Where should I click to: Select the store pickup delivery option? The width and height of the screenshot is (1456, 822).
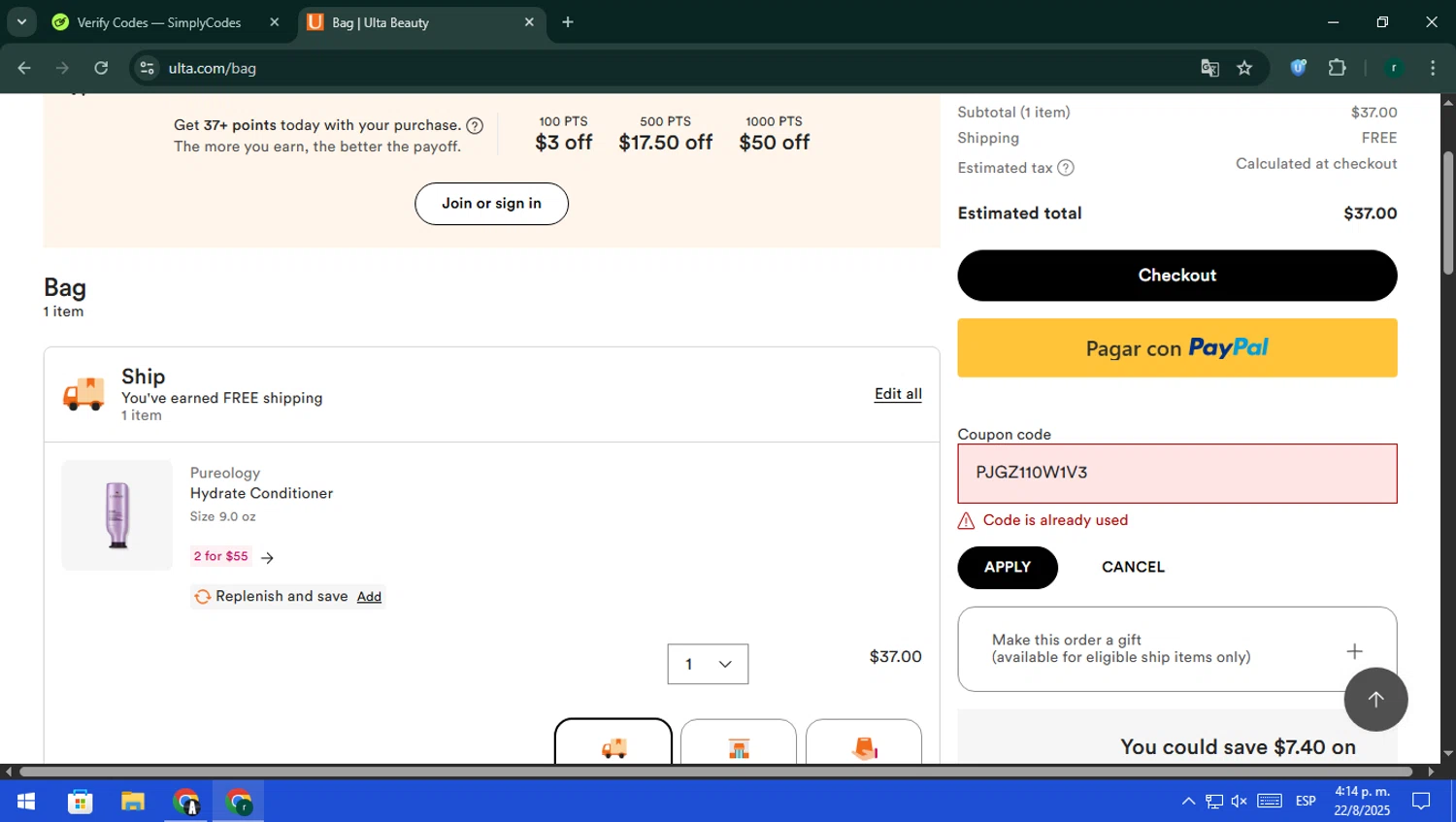click(739, 742)
